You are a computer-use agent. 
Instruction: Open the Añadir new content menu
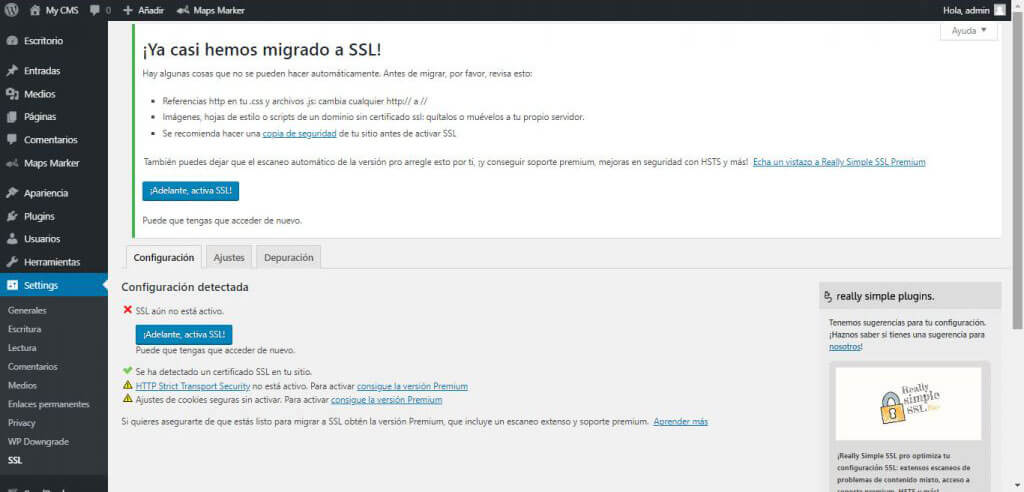pos(144,10)
